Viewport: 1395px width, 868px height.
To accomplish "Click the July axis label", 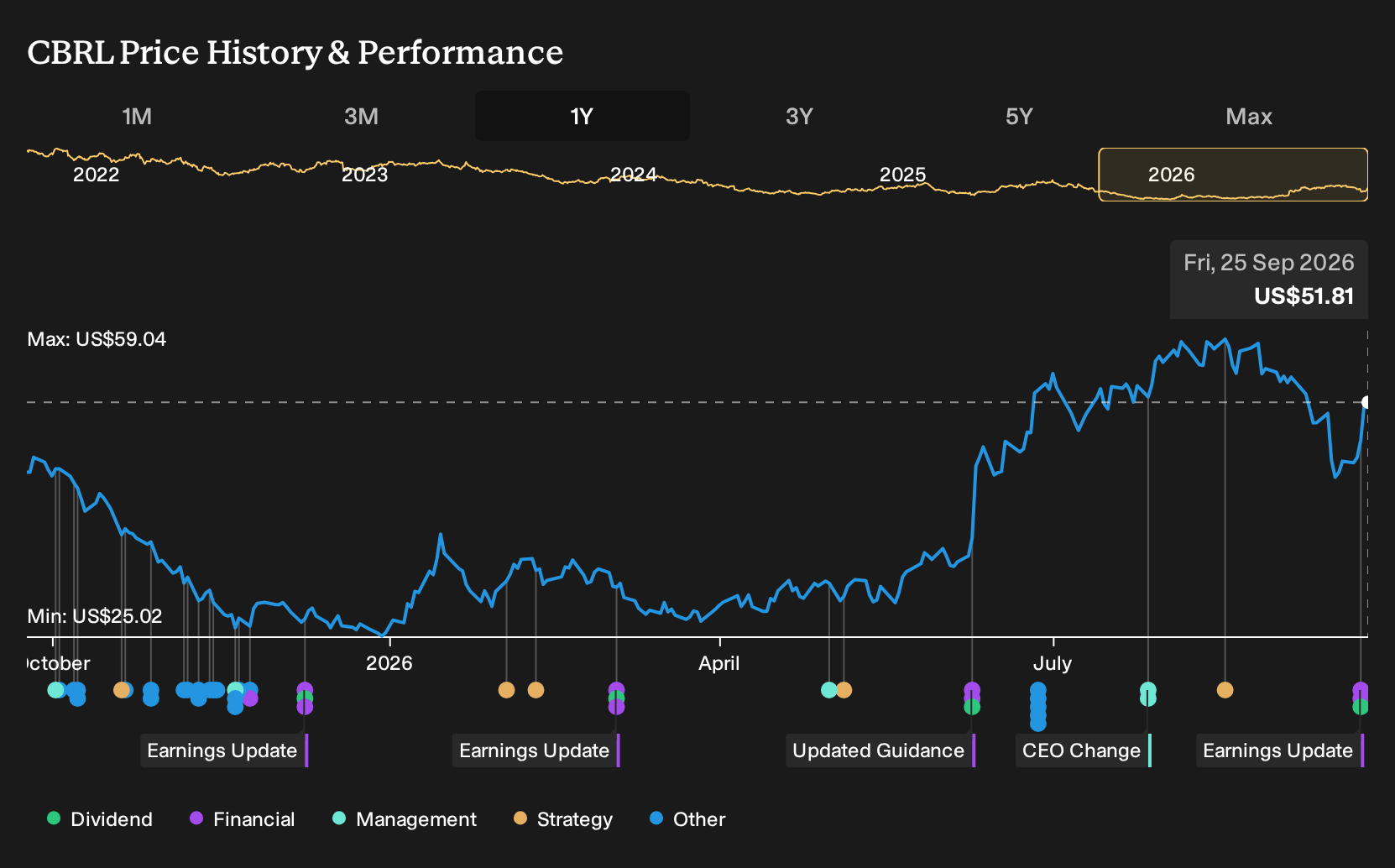I will [x=1052, y=663].
